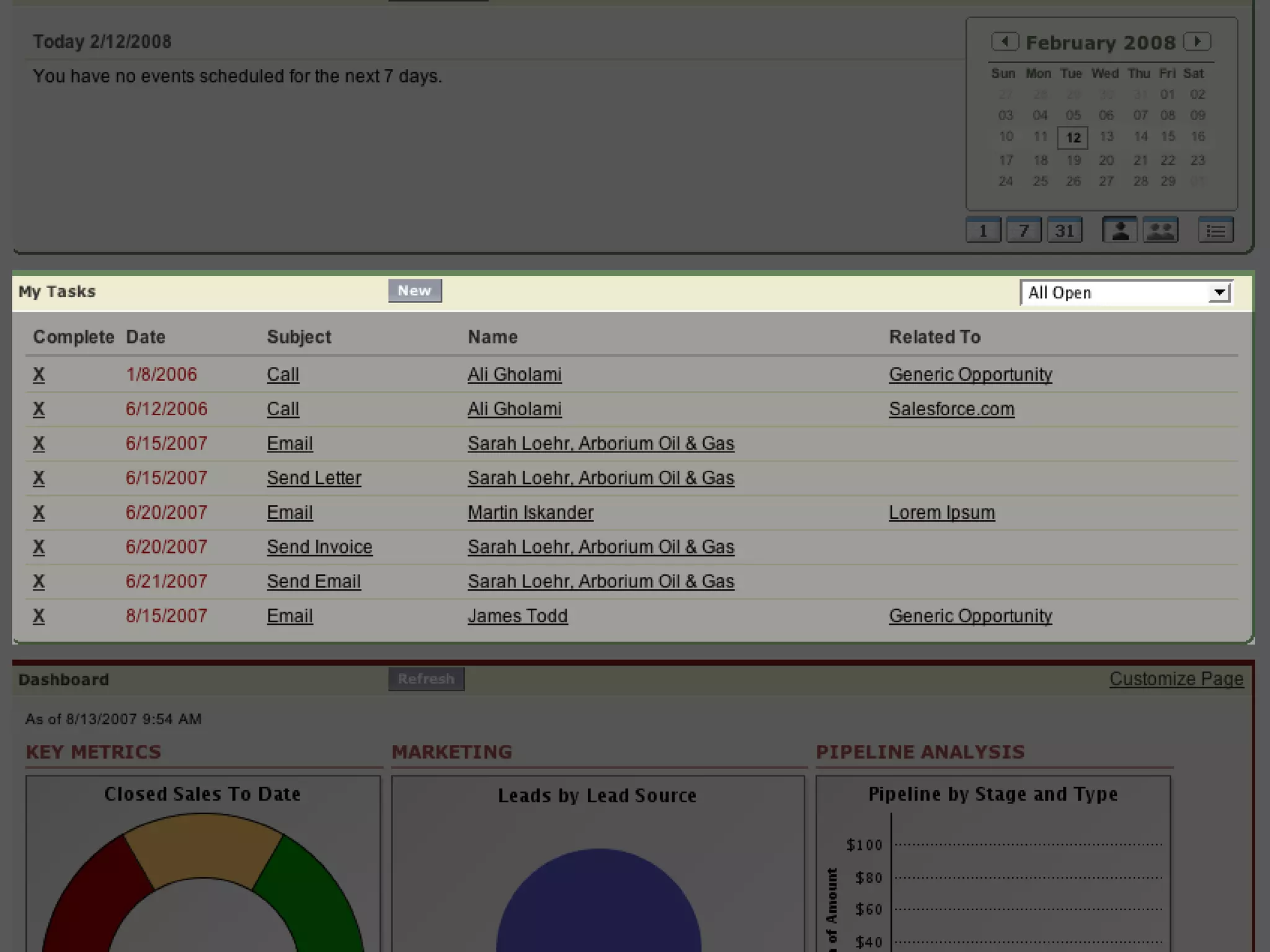
Task: Open the activity list view icon
Action: point(1215,231)
